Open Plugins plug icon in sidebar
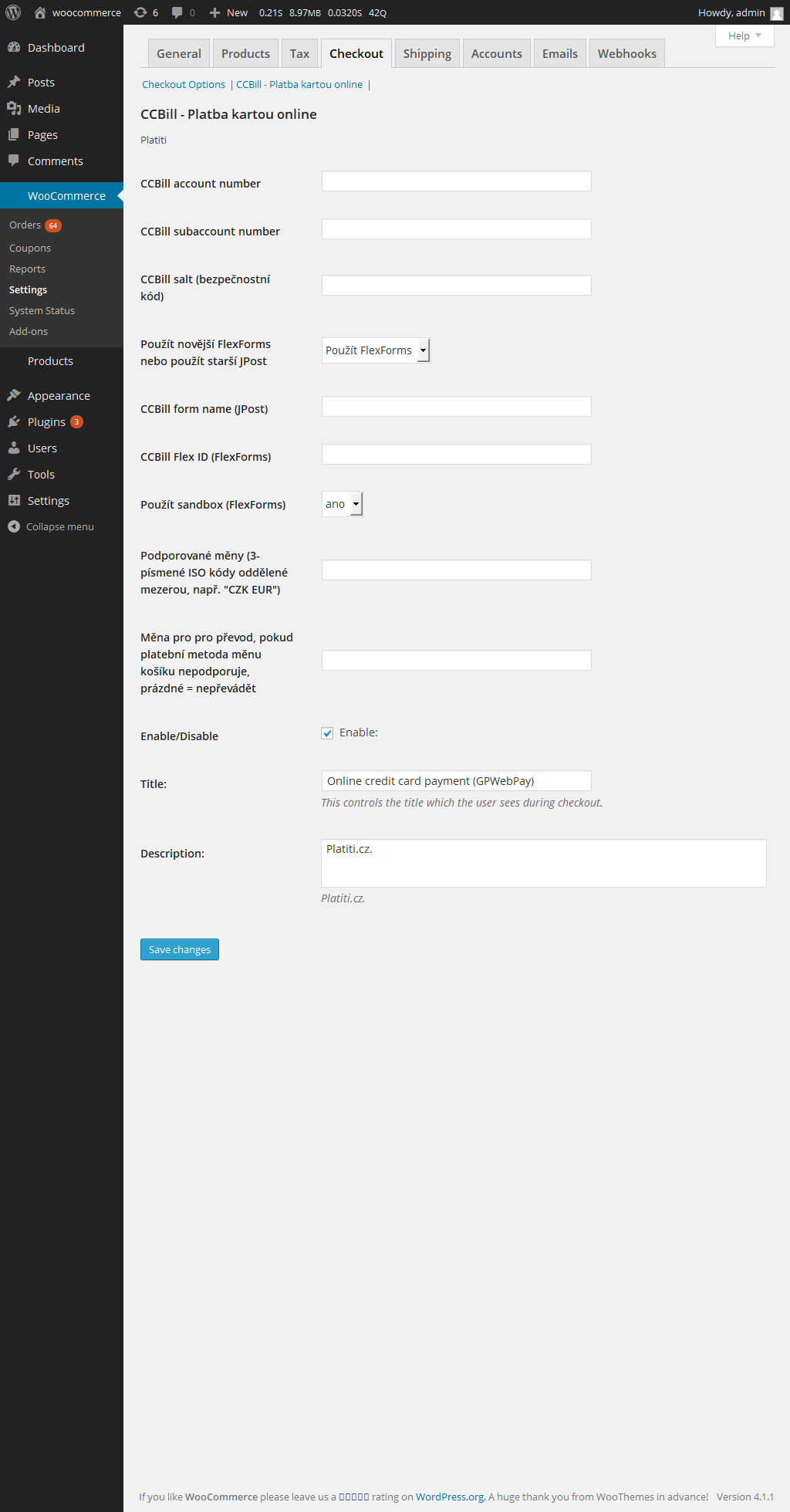 click(x=14, y=421)
